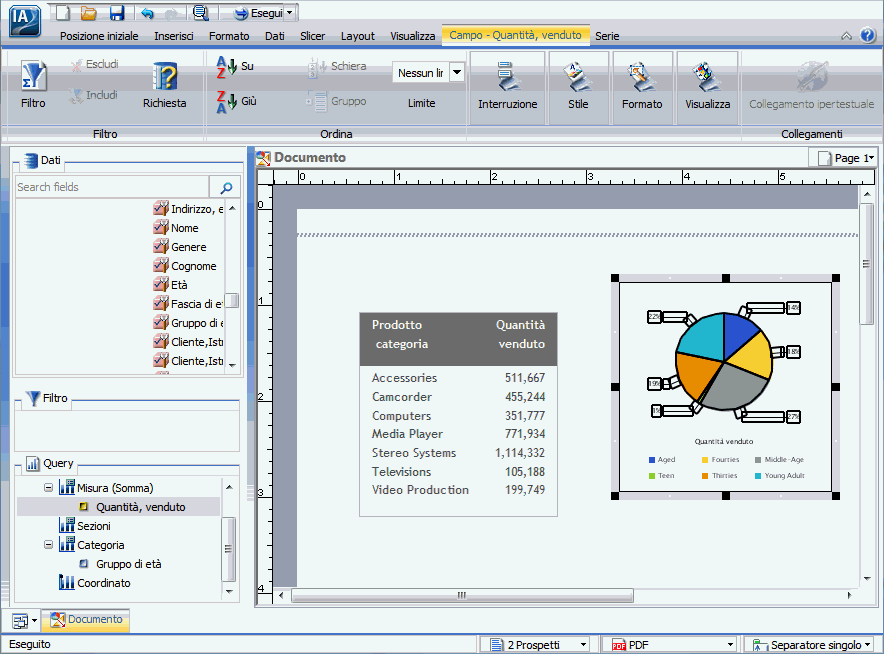Collapse the Categoria node

tap(48, 545)
